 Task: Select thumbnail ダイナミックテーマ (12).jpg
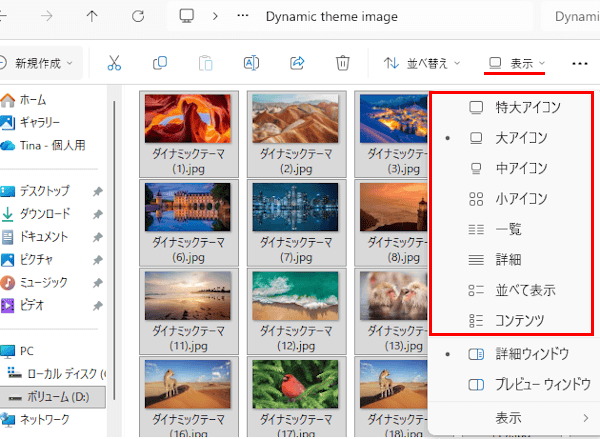click(296, 311)
